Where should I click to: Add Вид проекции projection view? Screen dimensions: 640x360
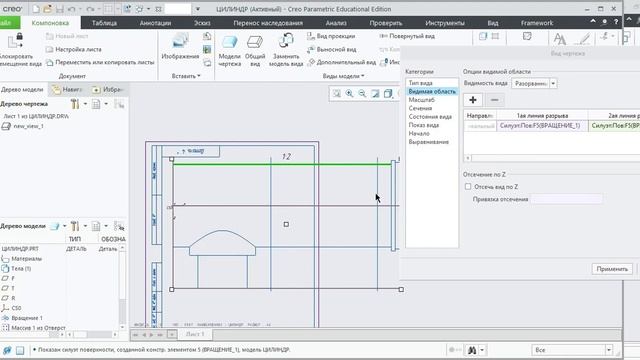pos(331,36)
